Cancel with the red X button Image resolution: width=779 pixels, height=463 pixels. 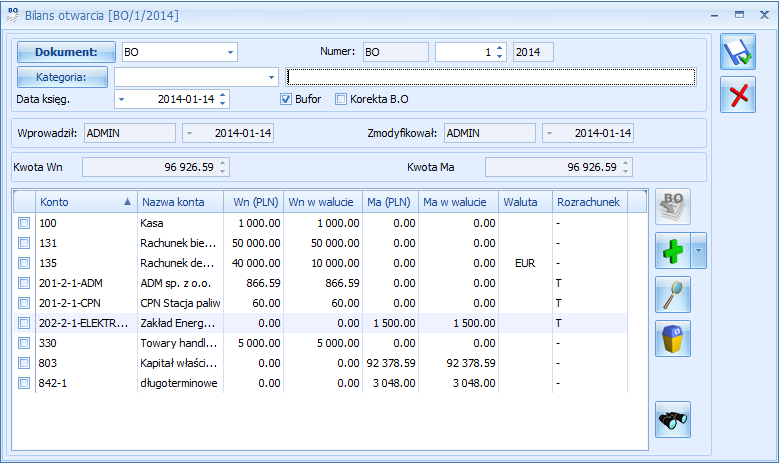(738, 94)
